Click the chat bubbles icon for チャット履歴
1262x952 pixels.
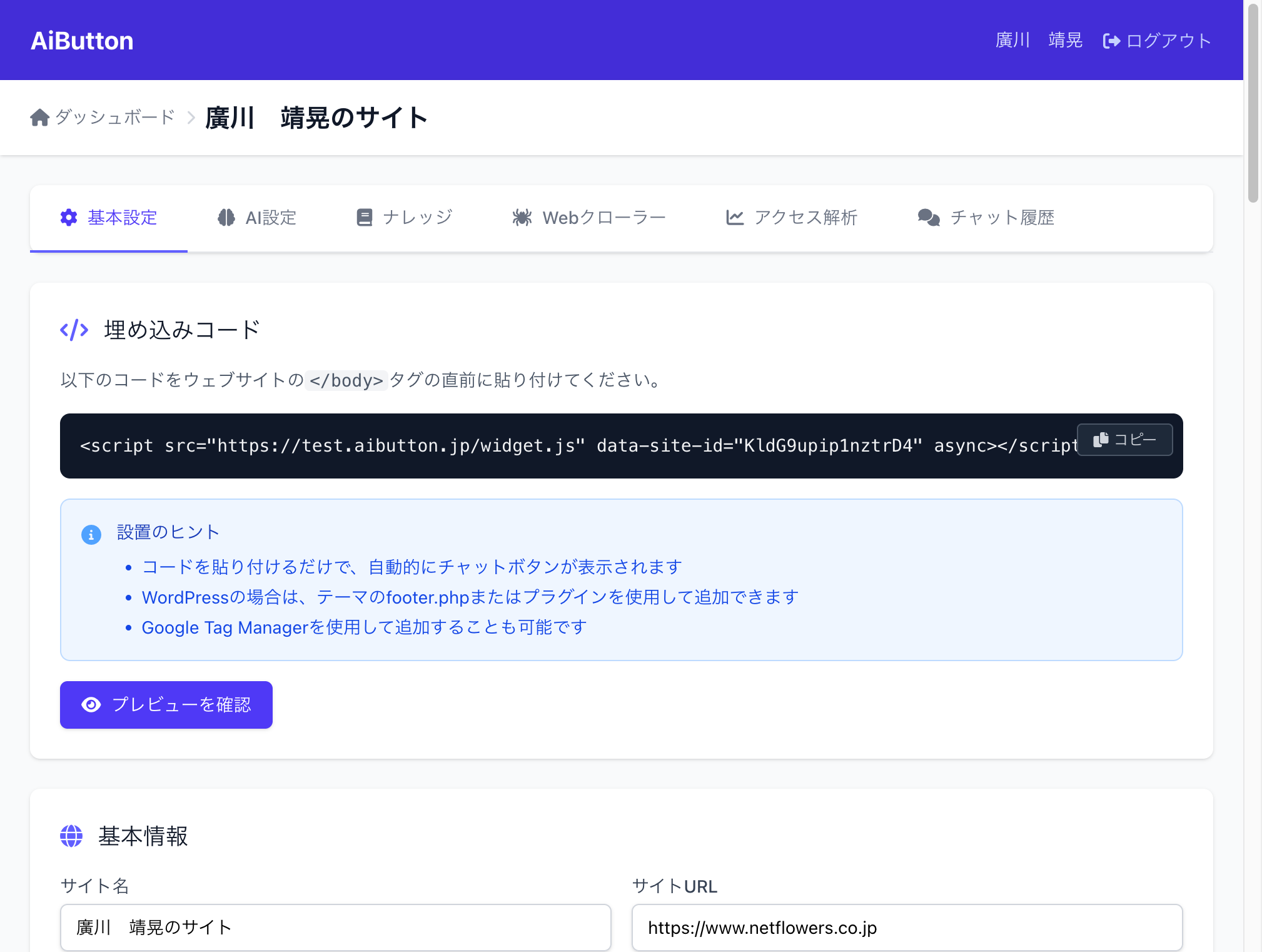pyautogui.click(x=929, y=217)
